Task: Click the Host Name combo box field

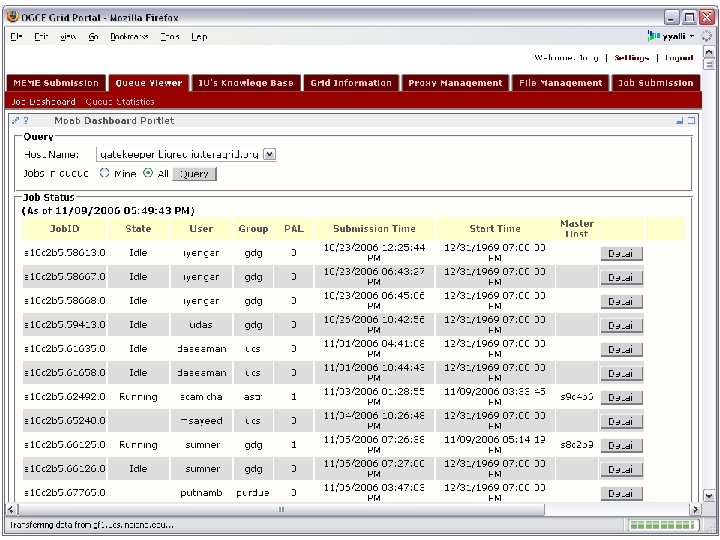Action: [x=186, y=154]
